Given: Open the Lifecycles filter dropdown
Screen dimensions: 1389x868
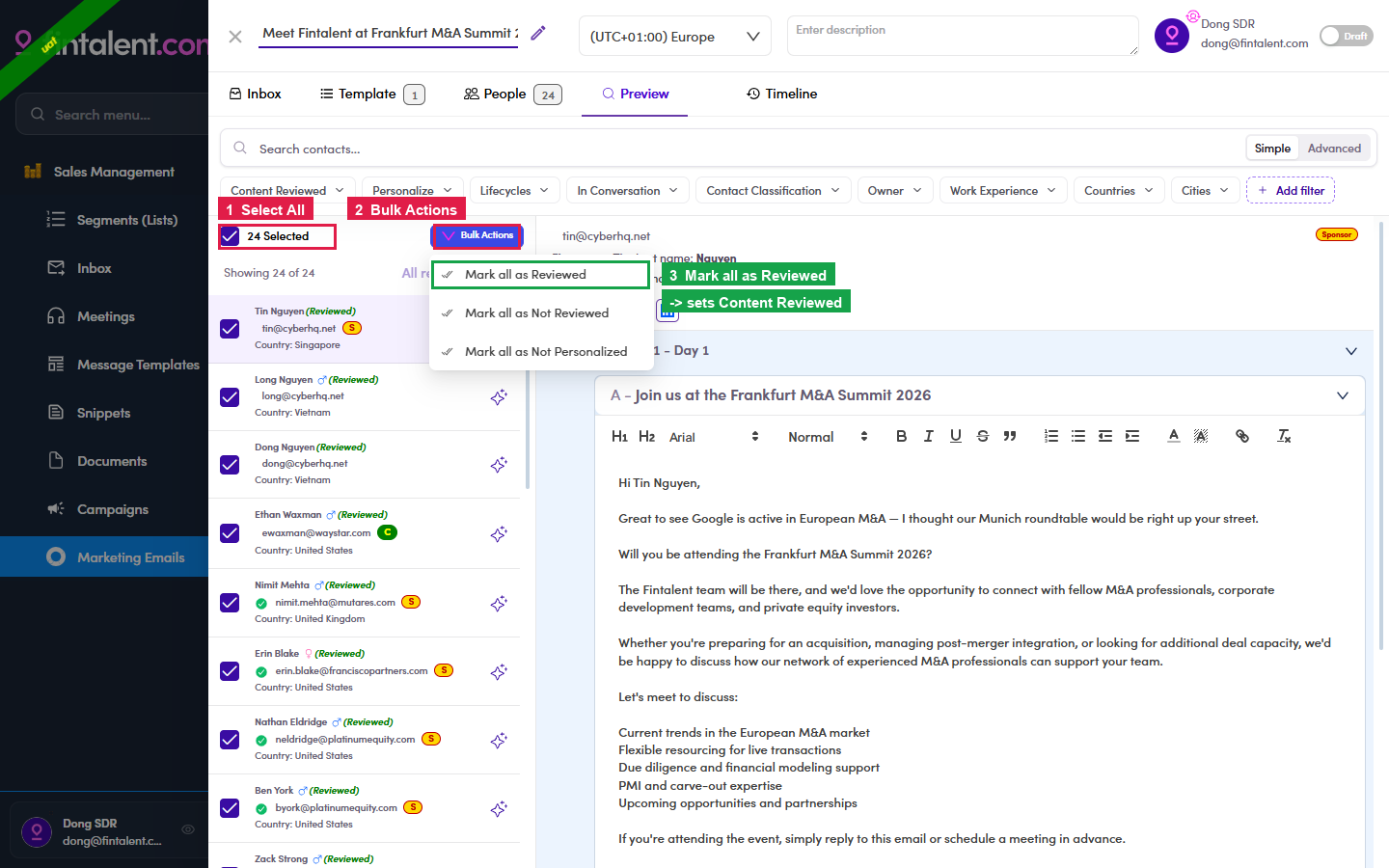Looking at the screenshot, I should [514, 191].
